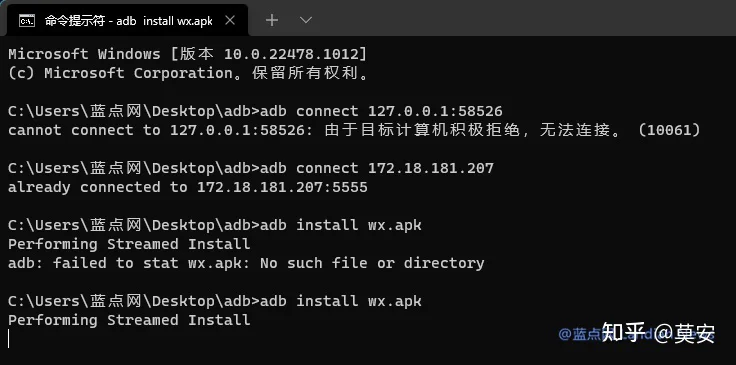Click the Command Prompt icon in the tab
Viewport: 736px width, 365px height.
tap(27, 20)
